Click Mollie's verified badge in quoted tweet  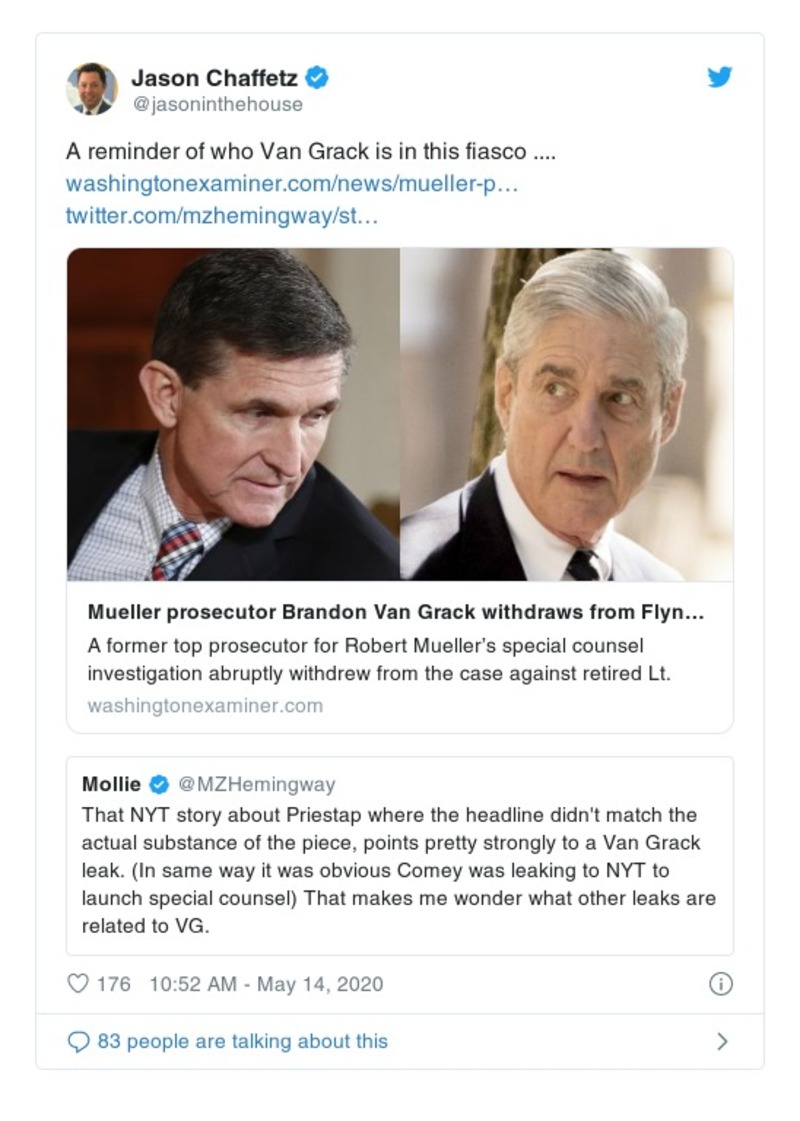[x=159, y=784]
